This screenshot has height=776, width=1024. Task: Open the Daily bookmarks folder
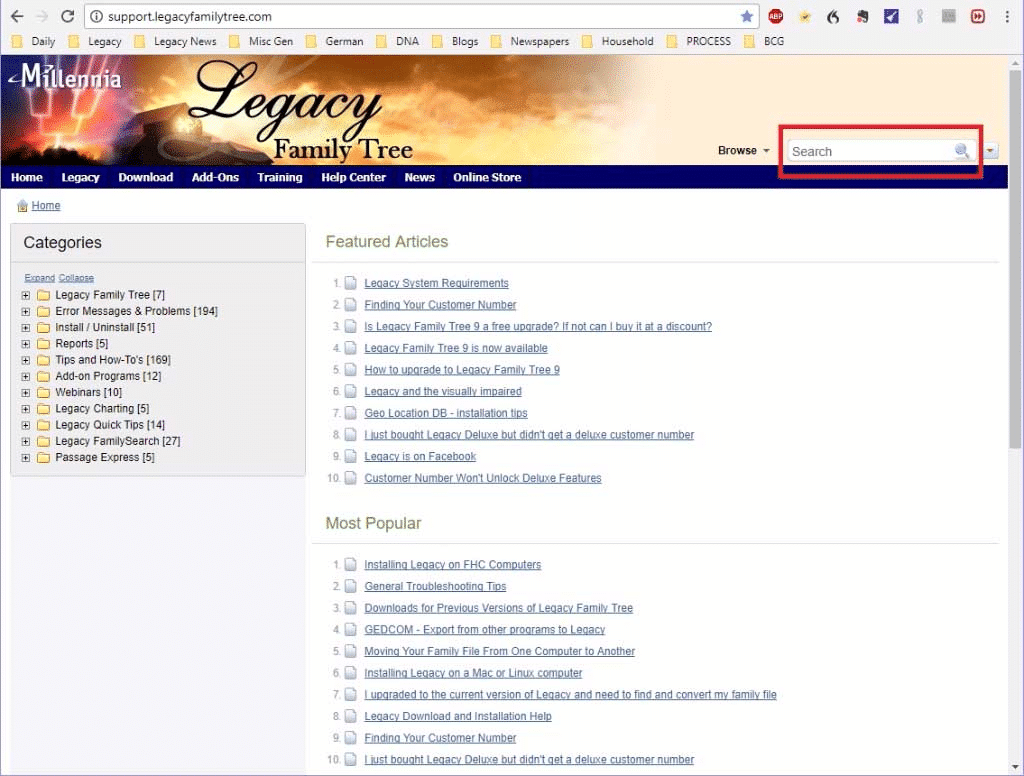(x=34, y=41)
